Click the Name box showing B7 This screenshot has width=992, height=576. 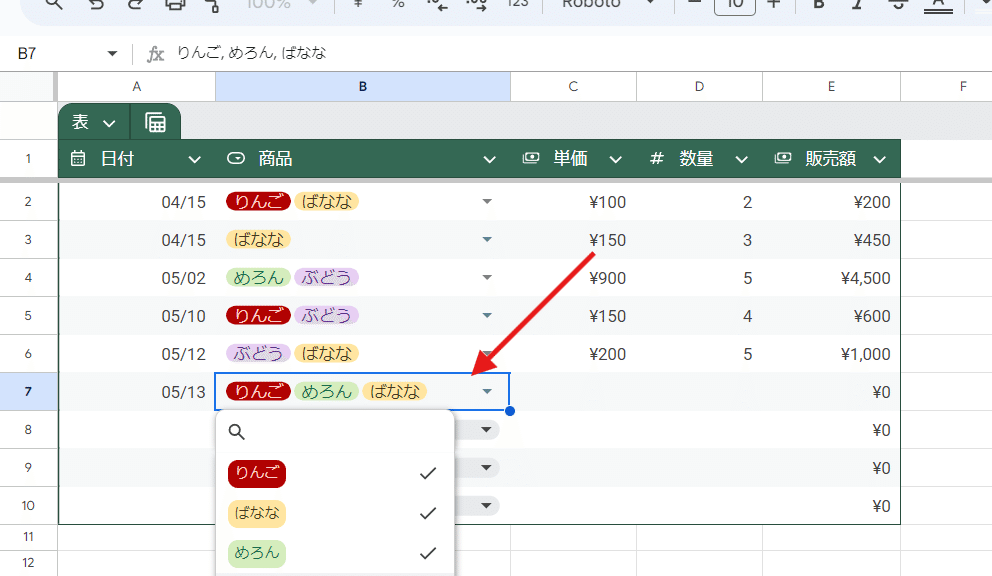coord(27,54)
